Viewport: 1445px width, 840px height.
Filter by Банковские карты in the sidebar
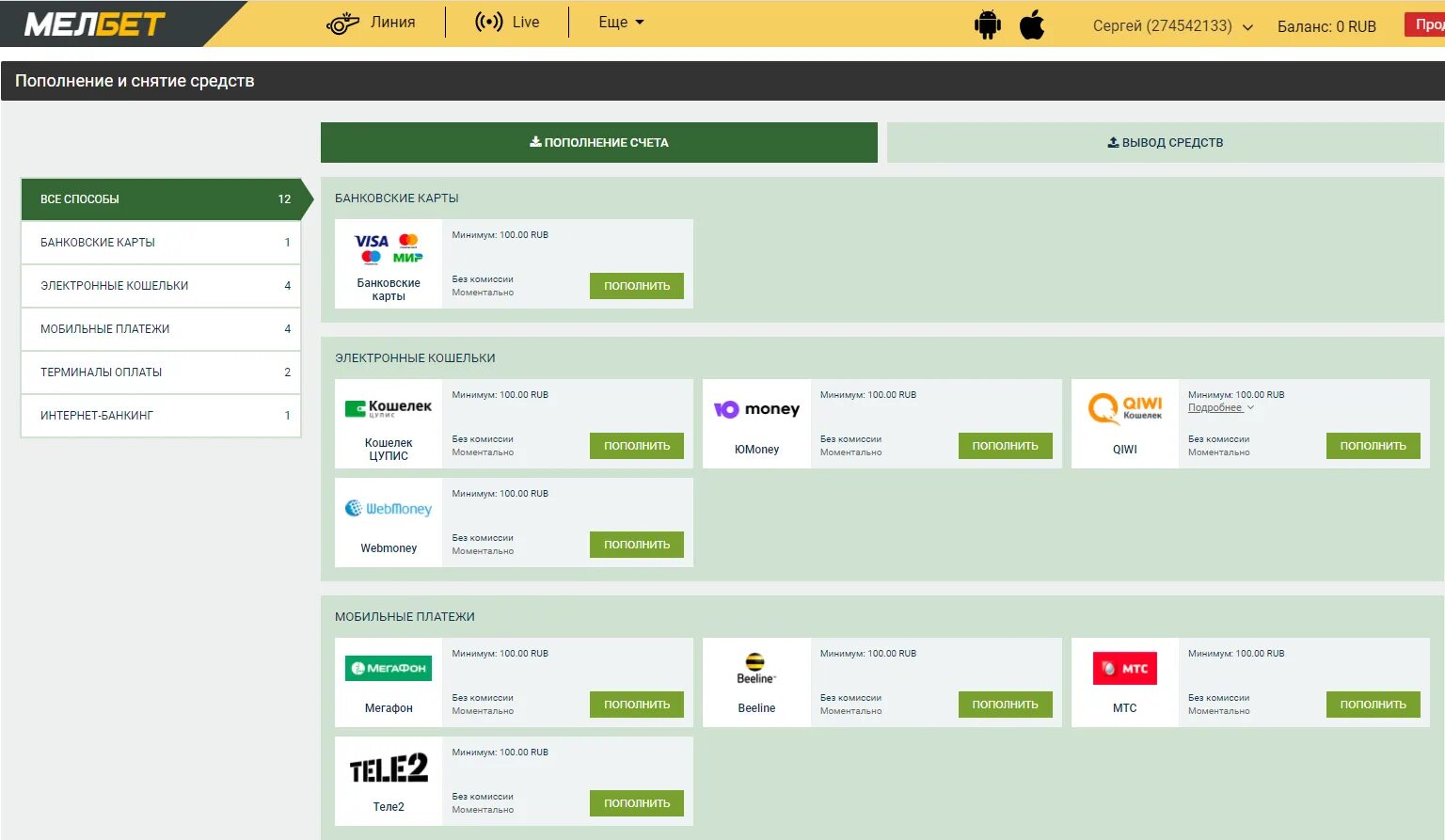(x=161, y=243)
